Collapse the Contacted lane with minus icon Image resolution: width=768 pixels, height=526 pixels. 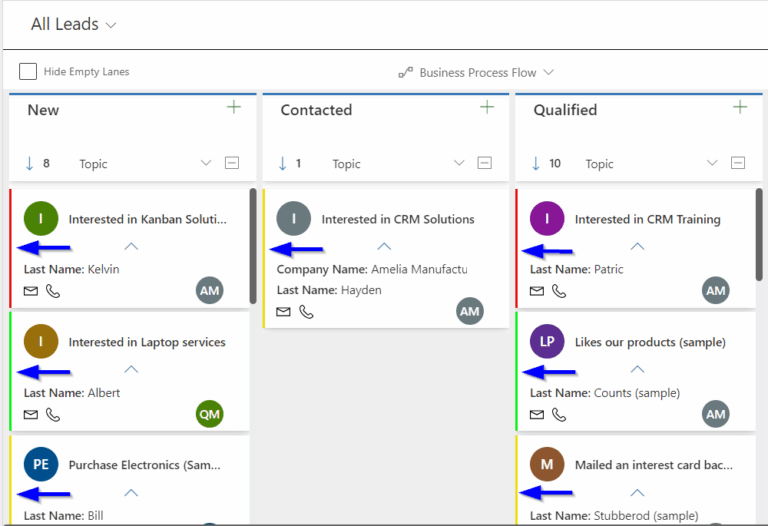click(x=484, y=163)
